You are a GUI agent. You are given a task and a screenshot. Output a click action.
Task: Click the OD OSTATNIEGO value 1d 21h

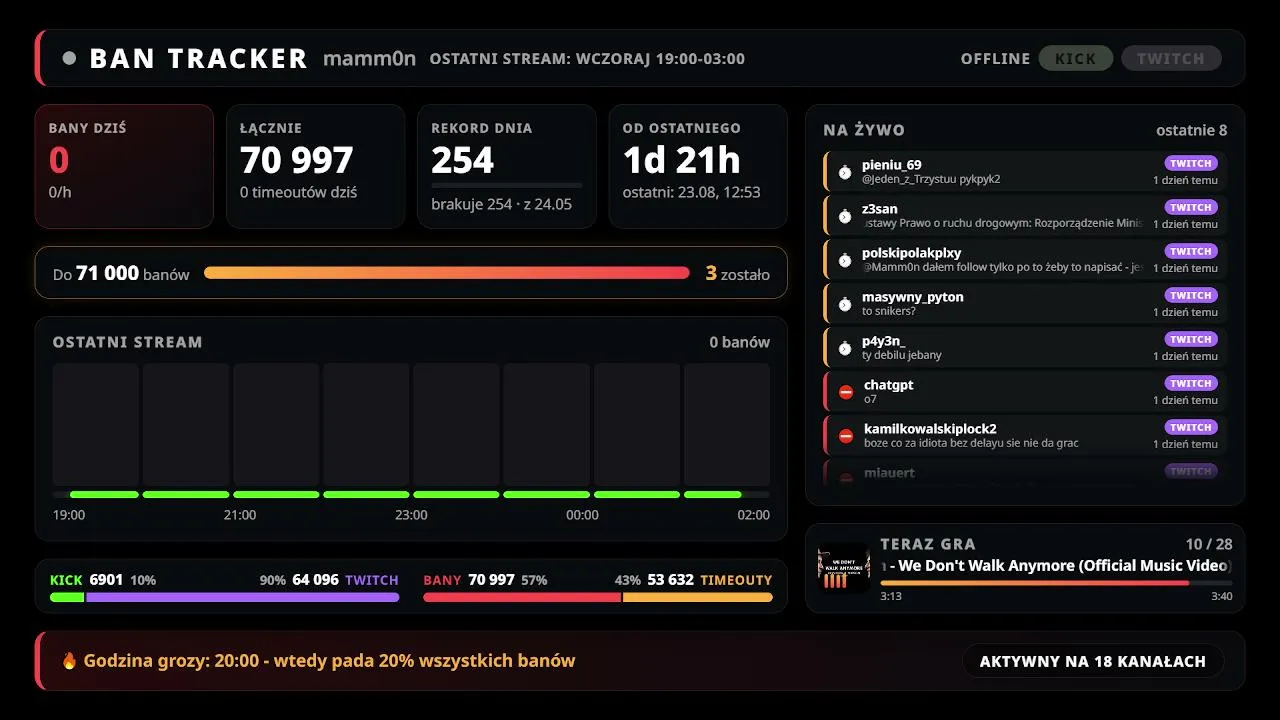pyautogui.click(x=682, y=160)
